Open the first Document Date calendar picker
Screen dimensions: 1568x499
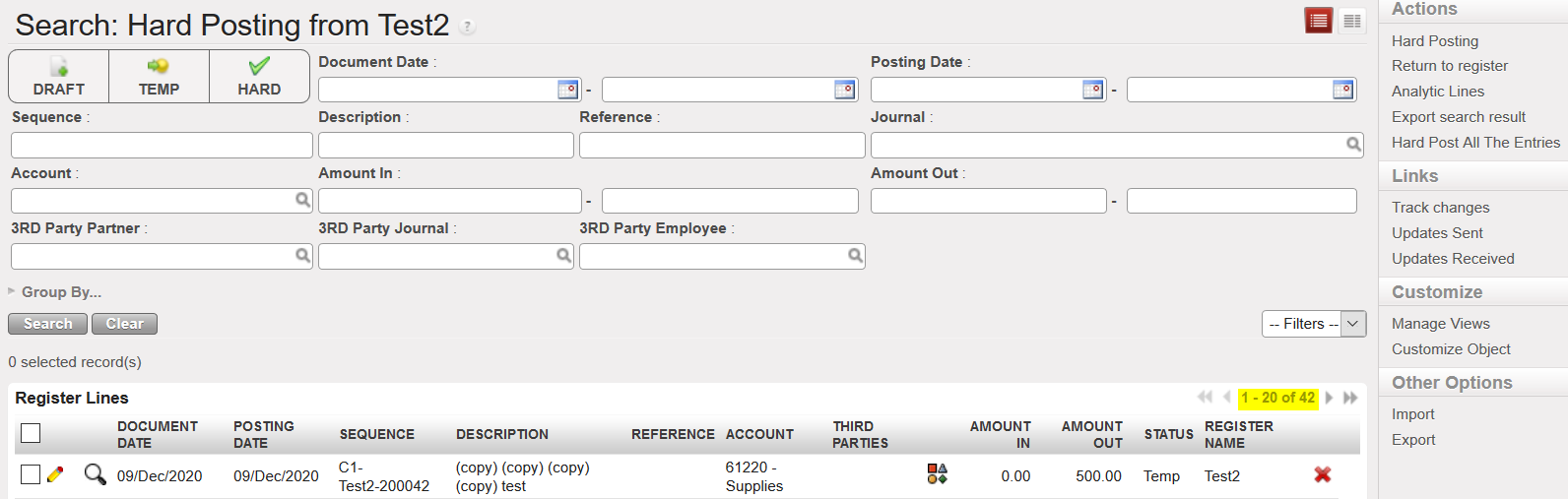pos(568,90)
